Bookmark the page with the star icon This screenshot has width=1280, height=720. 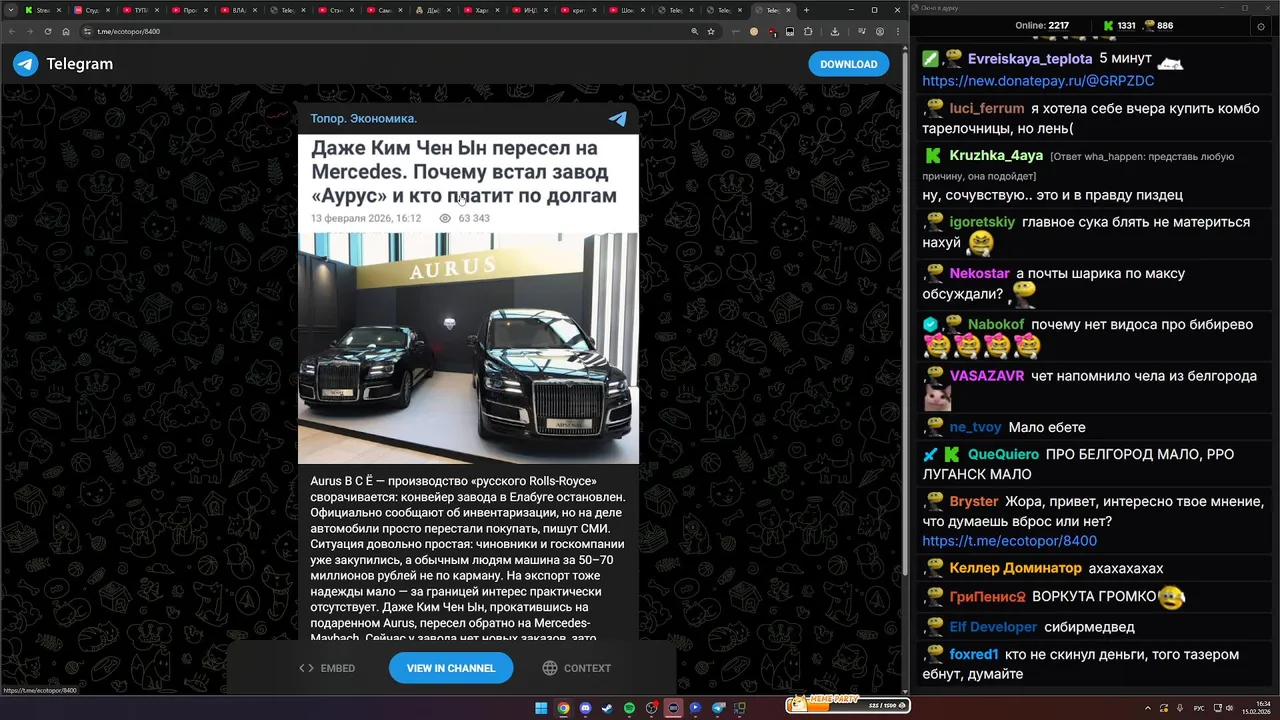click(711, 31)
